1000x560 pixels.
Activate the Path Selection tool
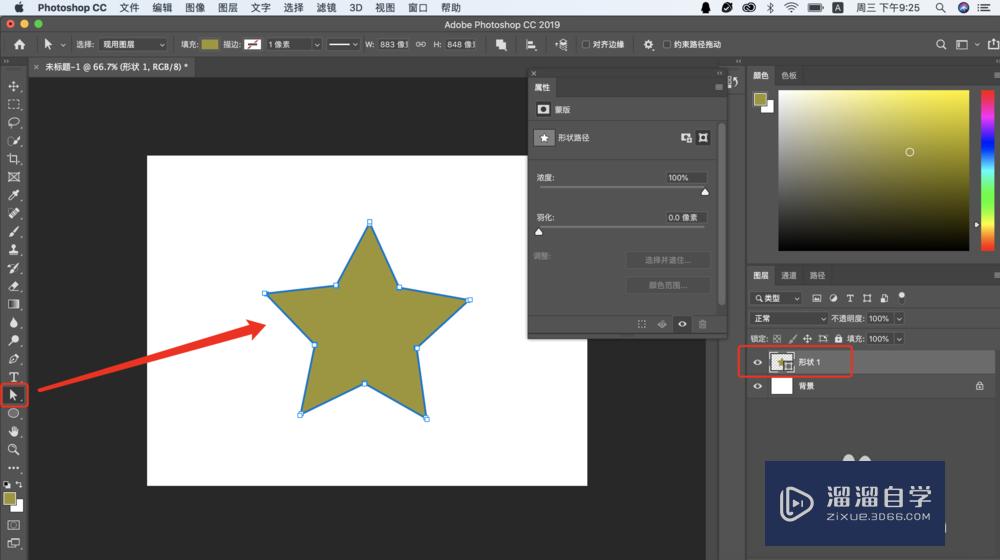[13, 395]
